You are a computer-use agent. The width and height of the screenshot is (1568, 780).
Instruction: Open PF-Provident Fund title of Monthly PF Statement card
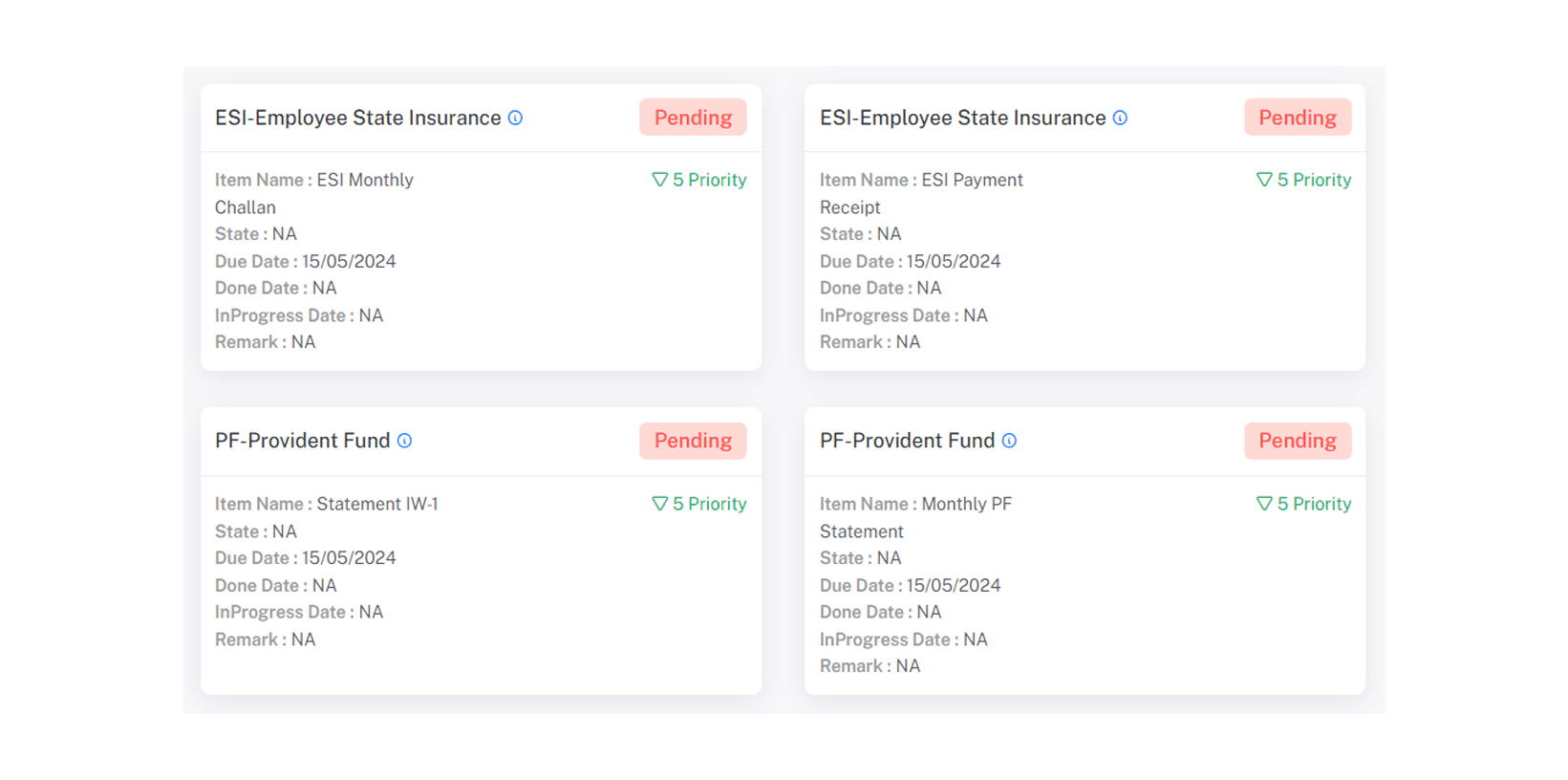coord(907,441)
